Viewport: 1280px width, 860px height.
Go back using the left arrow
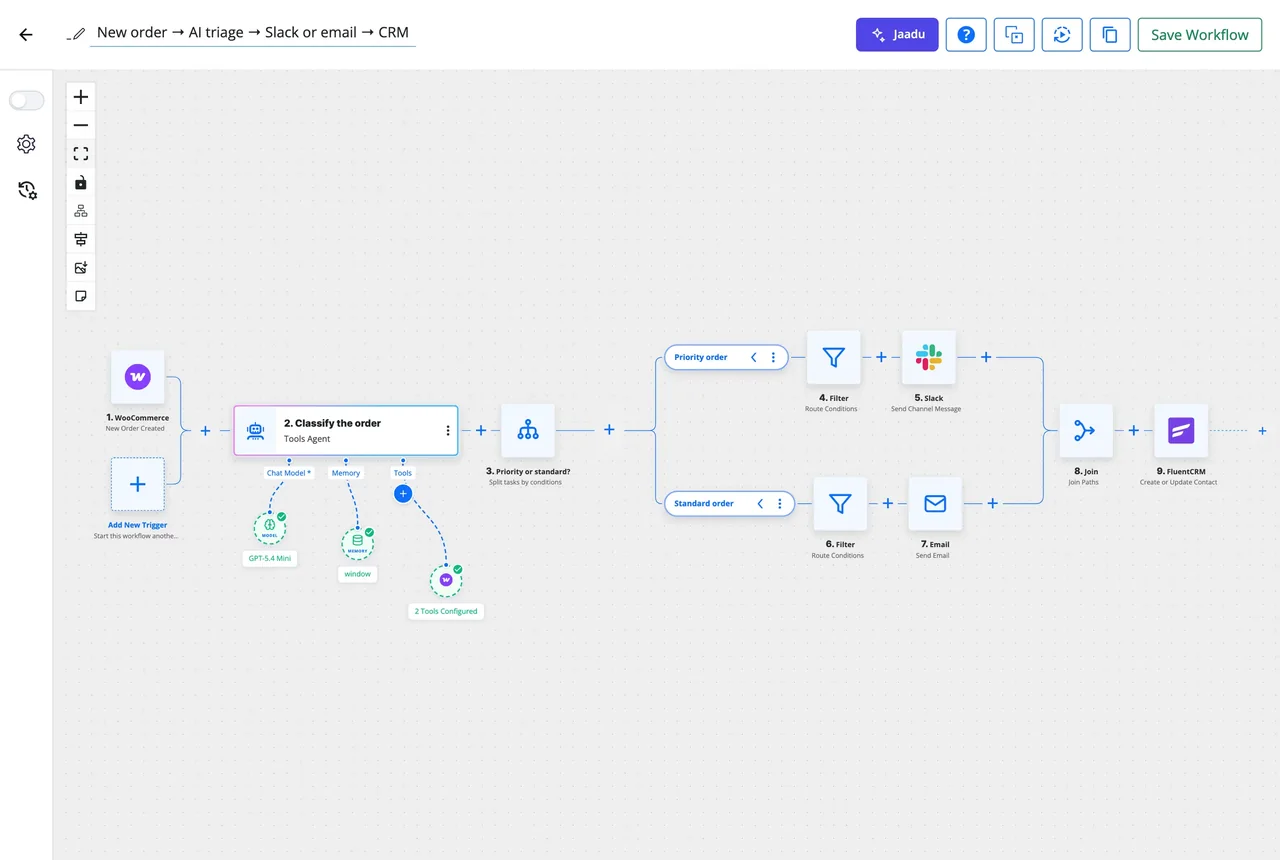[x=26, y=34]
